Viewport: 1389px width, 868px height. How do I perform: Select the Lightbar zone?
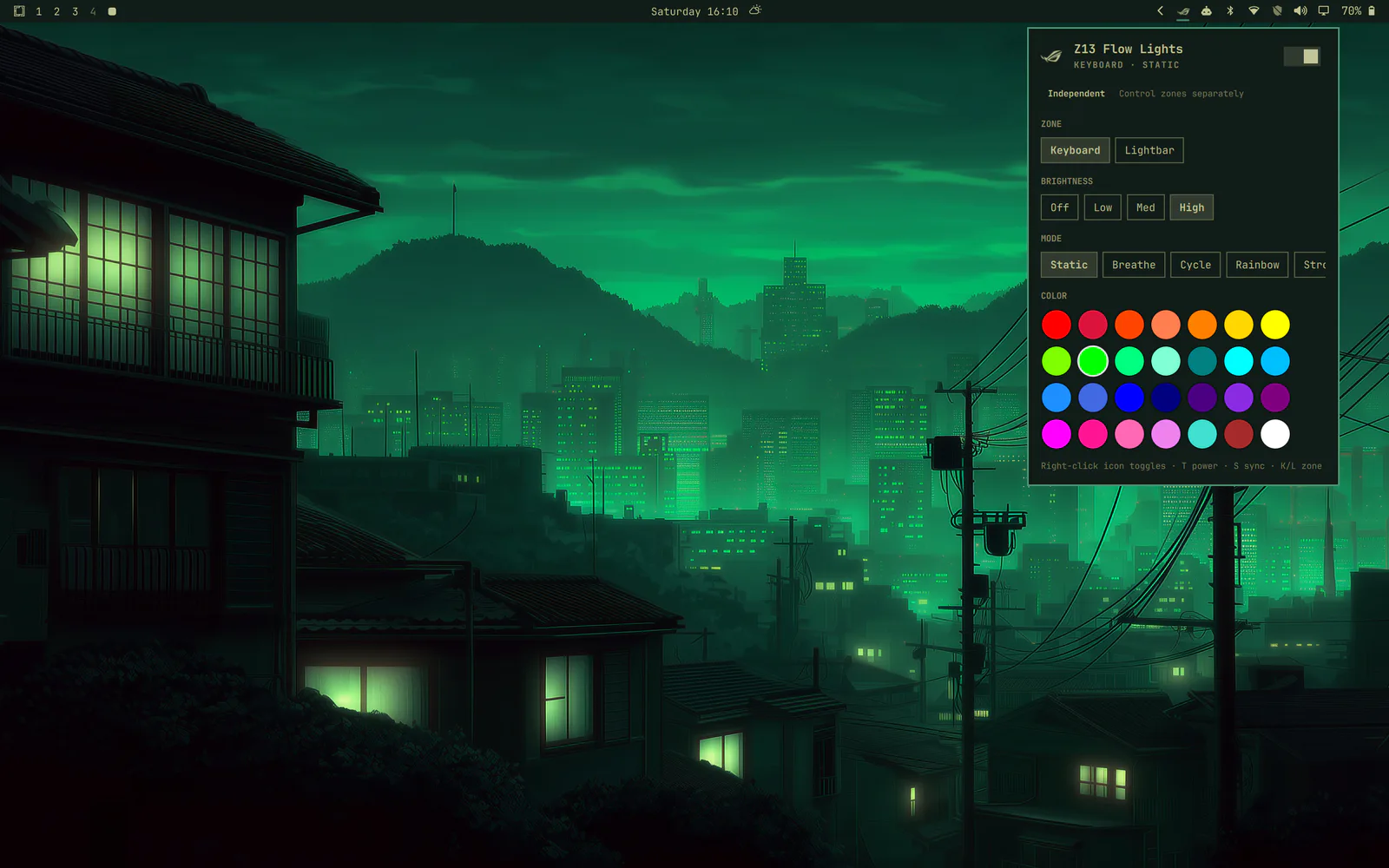[1149, 150]
